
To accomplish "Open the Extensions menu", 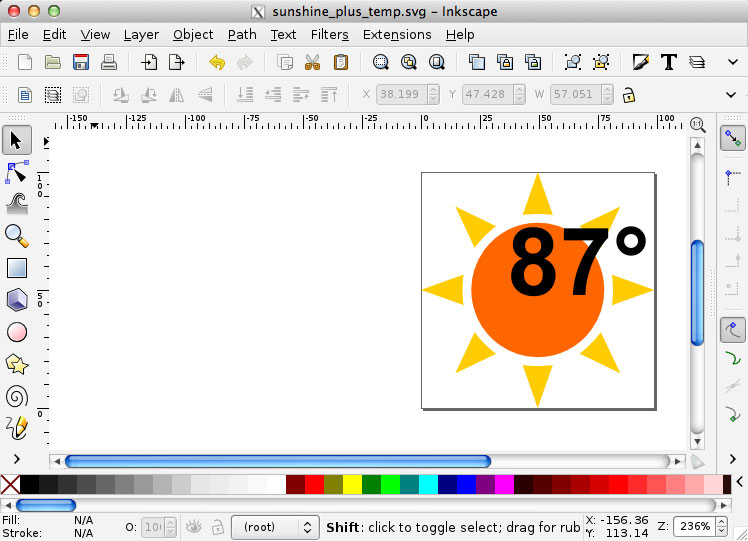I will (397, 35).
